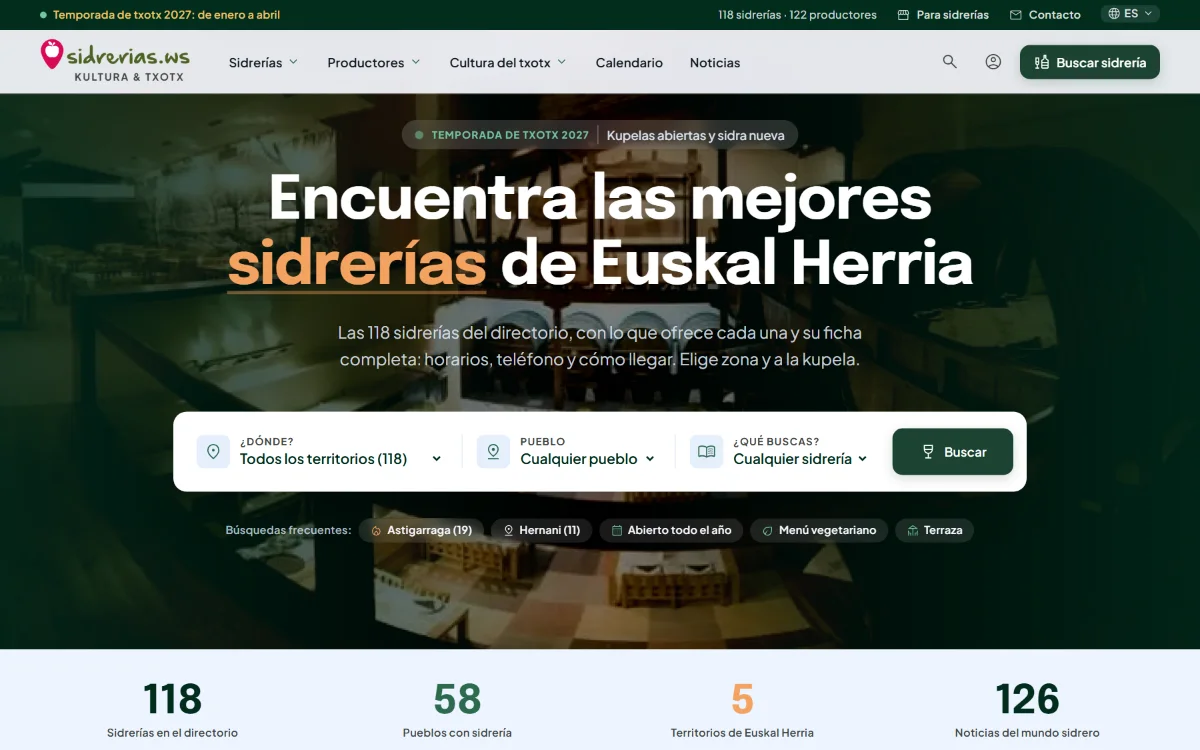Image resolution: width=1200 pixels, height=750 pixels.
Task: Click the location icon beside Pueblo
Action: (493, 452)
